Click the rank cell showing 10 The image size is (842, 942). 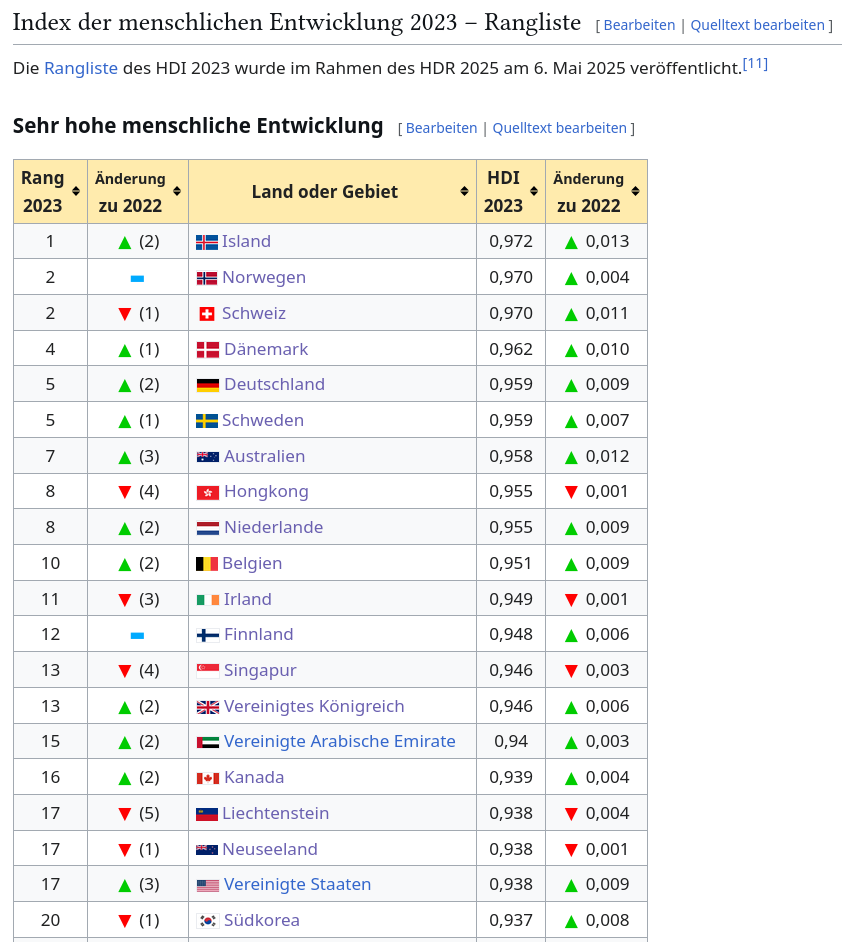pyautogui.click(x=50, y=564)
